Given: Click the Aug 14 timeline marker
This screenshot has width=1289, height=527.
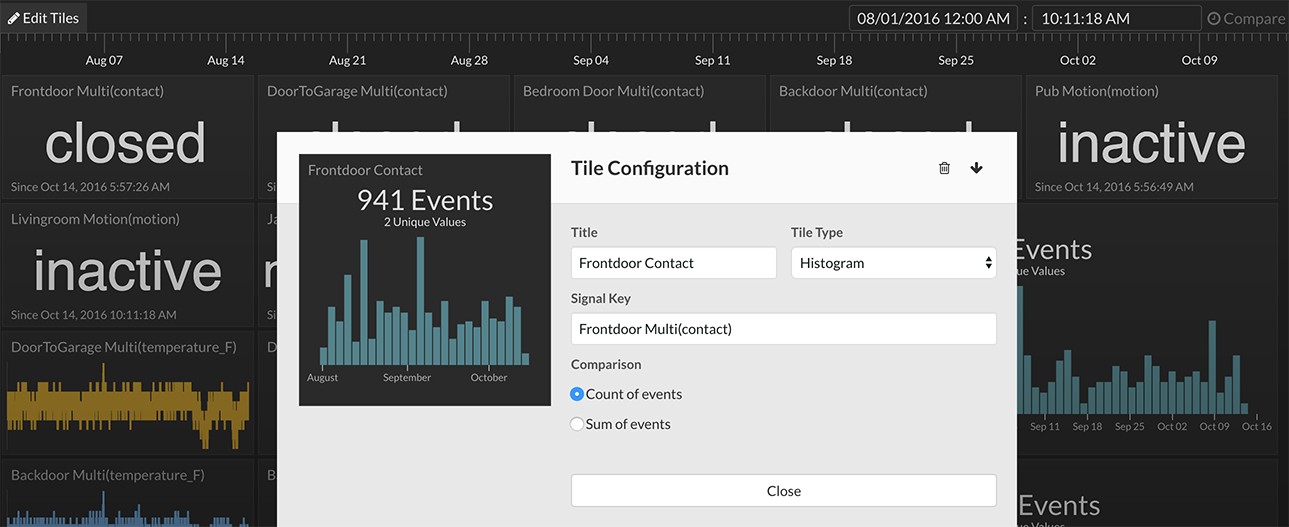Looking at the screenshot, I should [x=226, y=60].
